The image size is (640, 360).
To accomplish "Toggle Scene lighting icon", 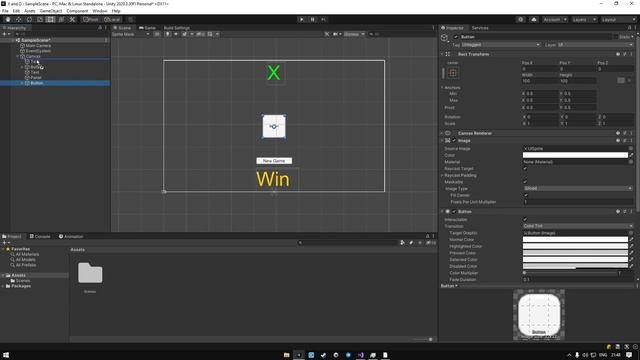I will point(167,34).
